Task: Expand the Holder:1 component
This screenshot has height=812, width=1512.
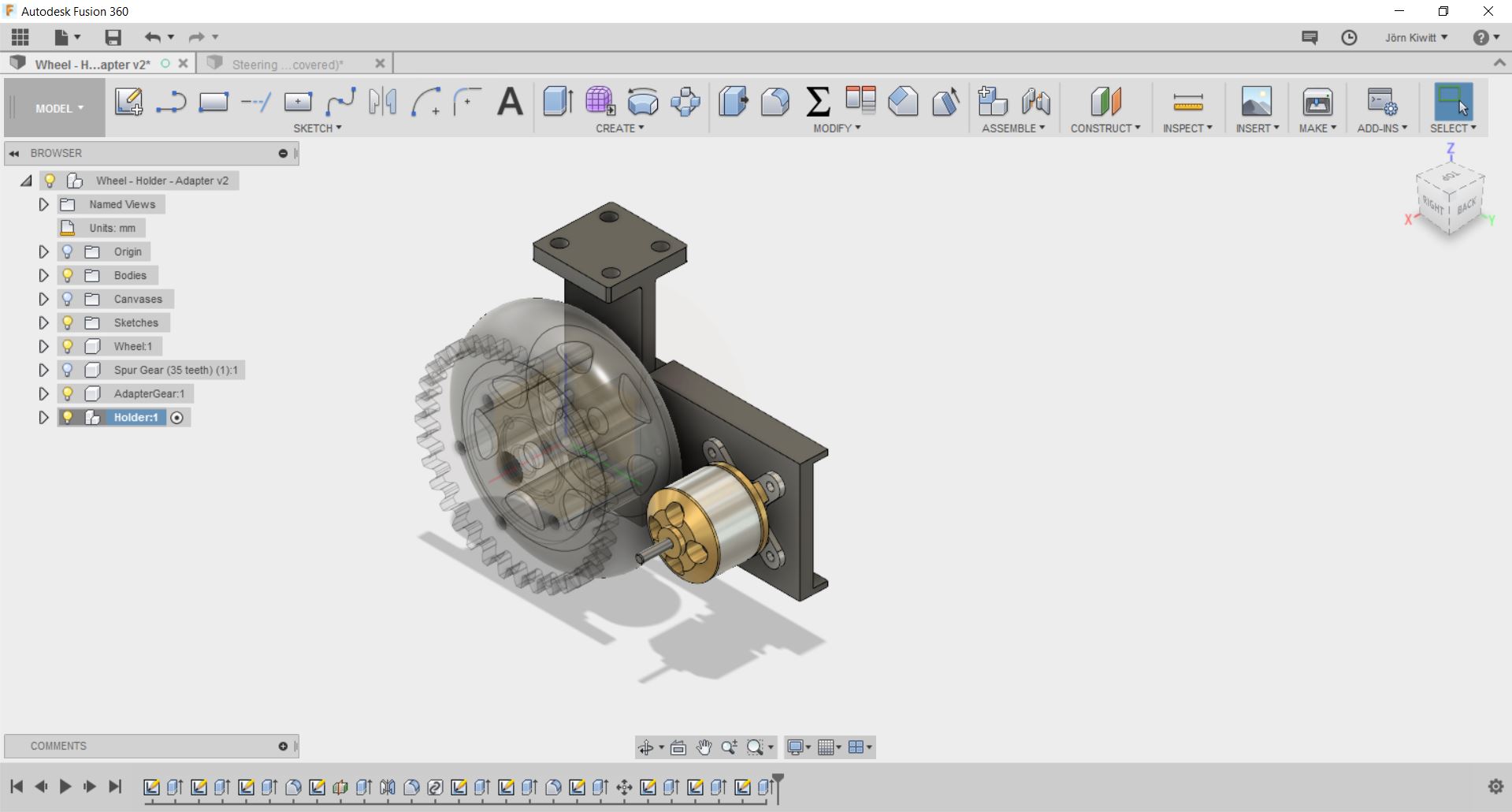Action: click(x=44, y=417)
